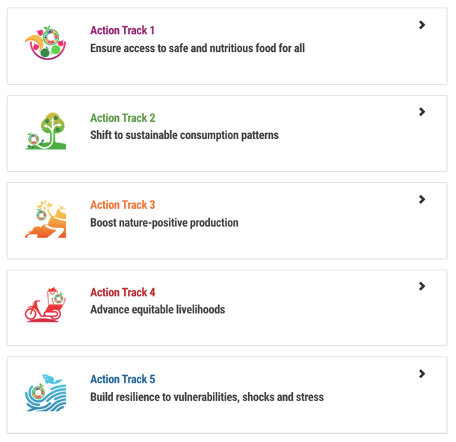Click the blue waves and fish icon
This screenshot has height=442, width=456.
(45, 393)
